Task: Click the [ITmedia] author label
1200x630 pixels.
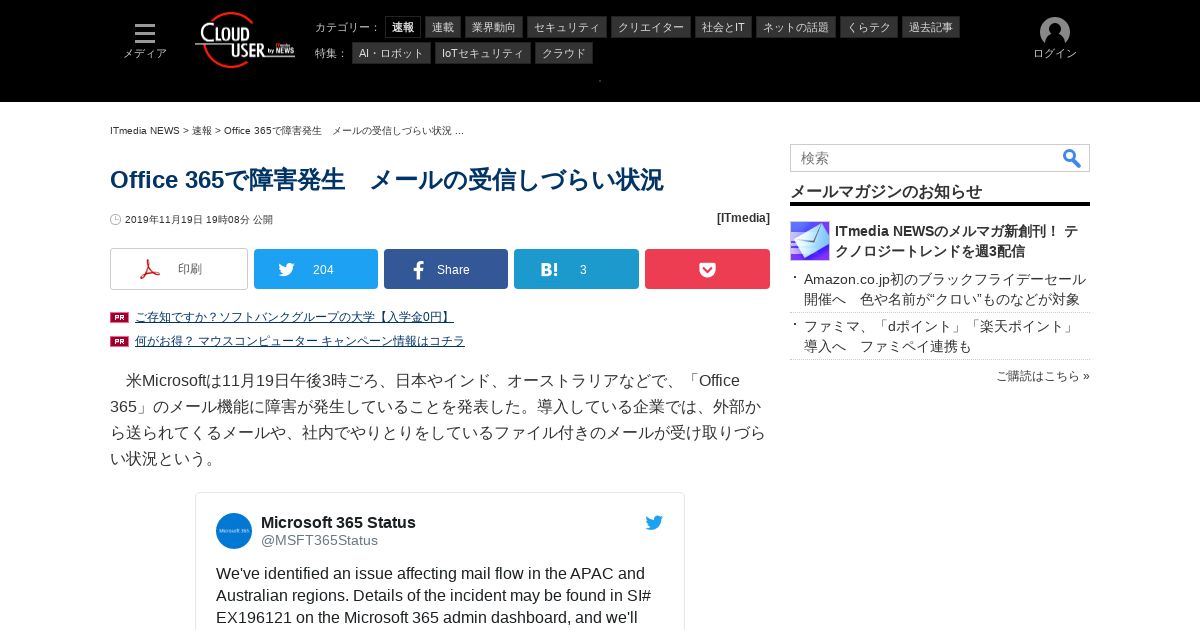Action: click(x=743, y=217)
